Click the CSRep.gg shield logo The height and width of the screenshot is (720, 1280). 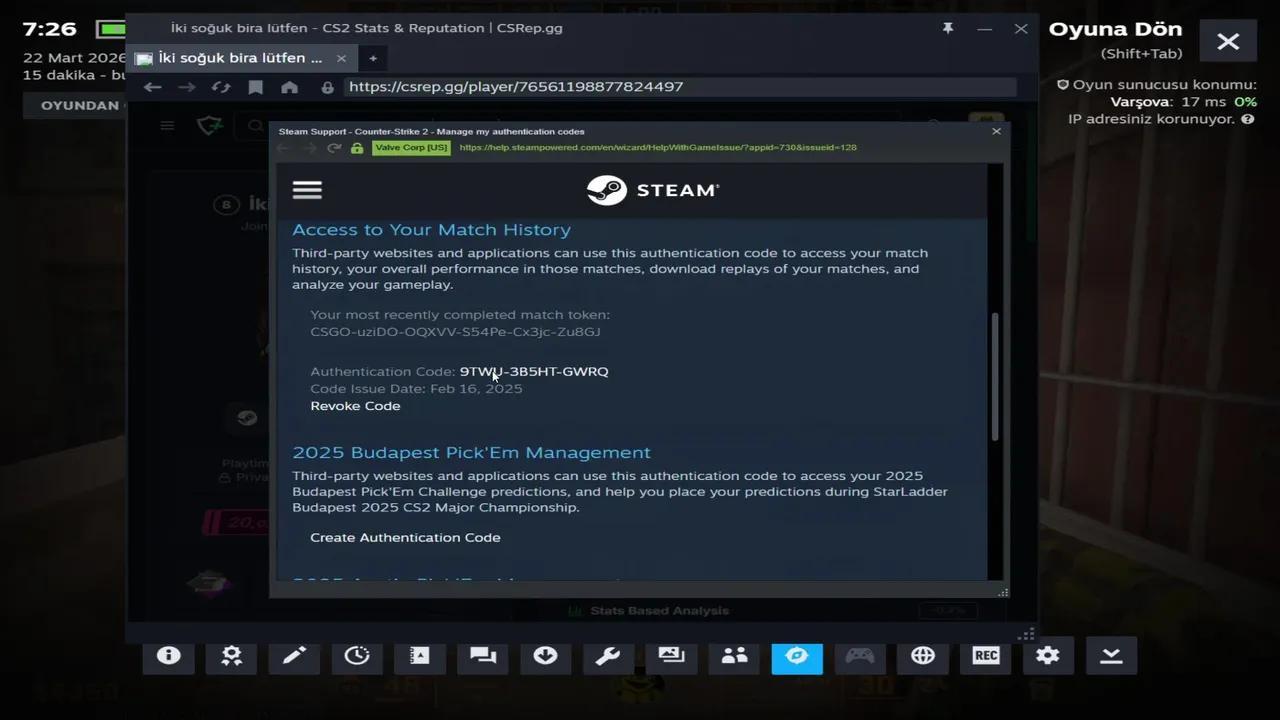point(209,126)
